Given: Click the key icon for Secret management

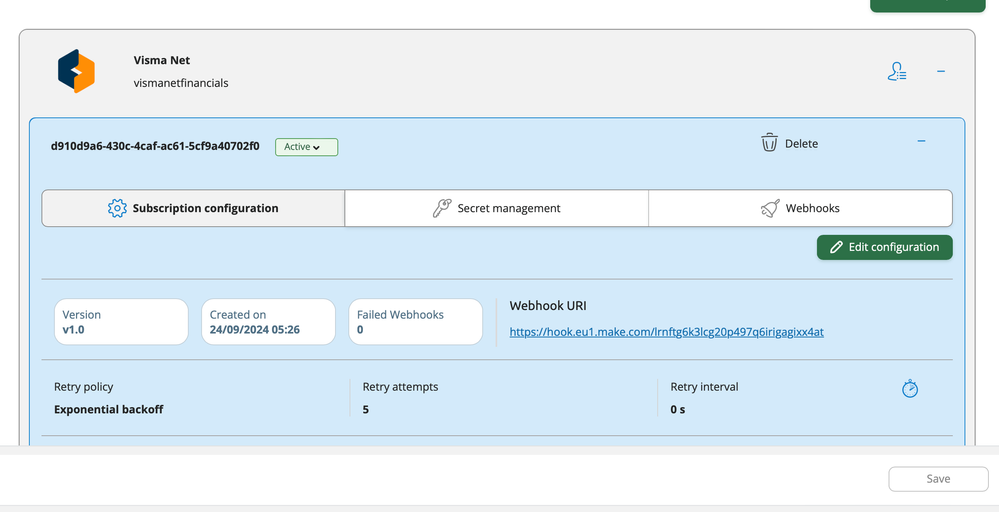Looking at the screenshot, I should point(441,208).
